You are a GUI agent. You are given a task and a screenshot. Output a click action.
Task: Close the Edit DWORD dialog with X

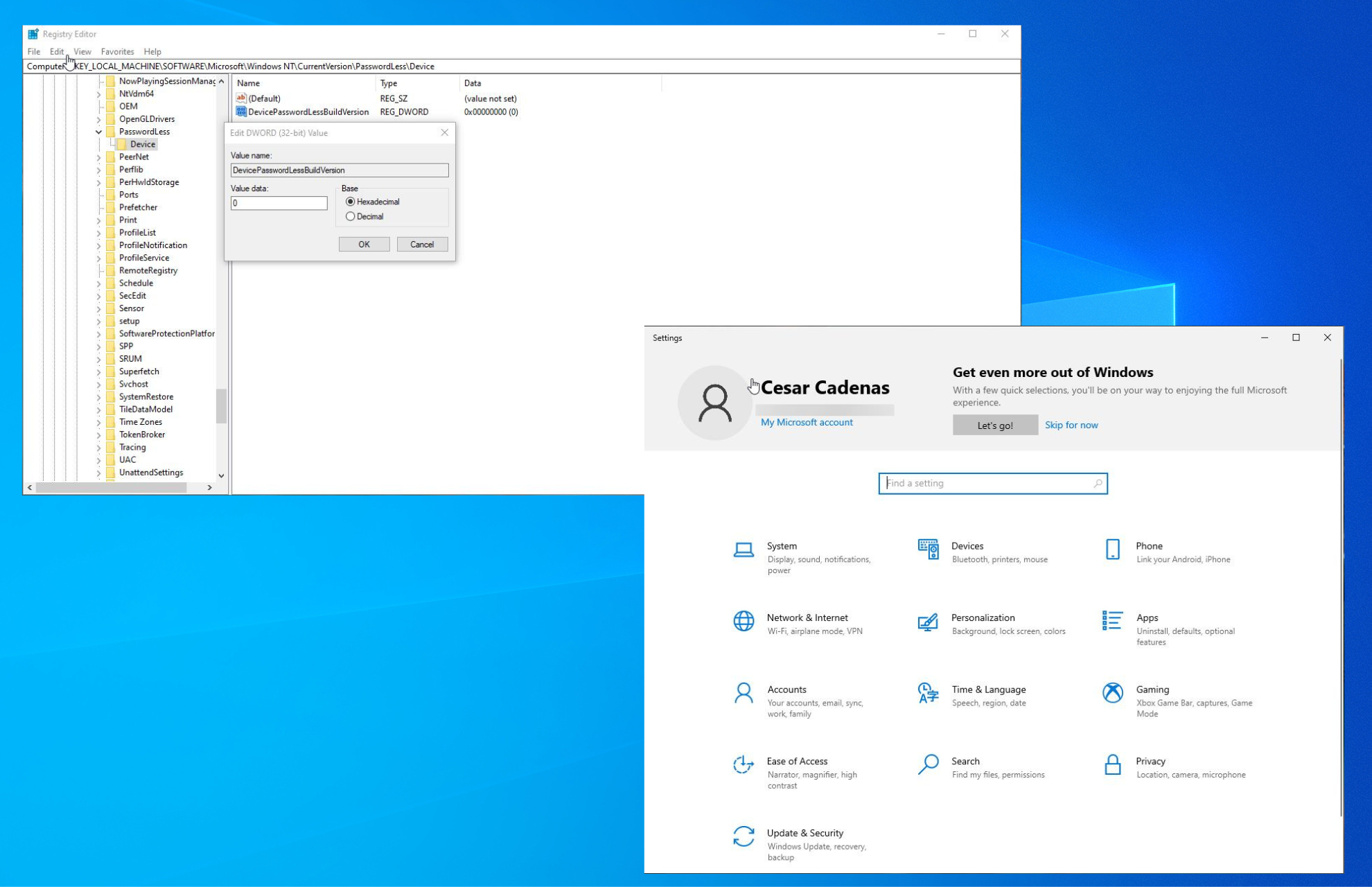445,132
